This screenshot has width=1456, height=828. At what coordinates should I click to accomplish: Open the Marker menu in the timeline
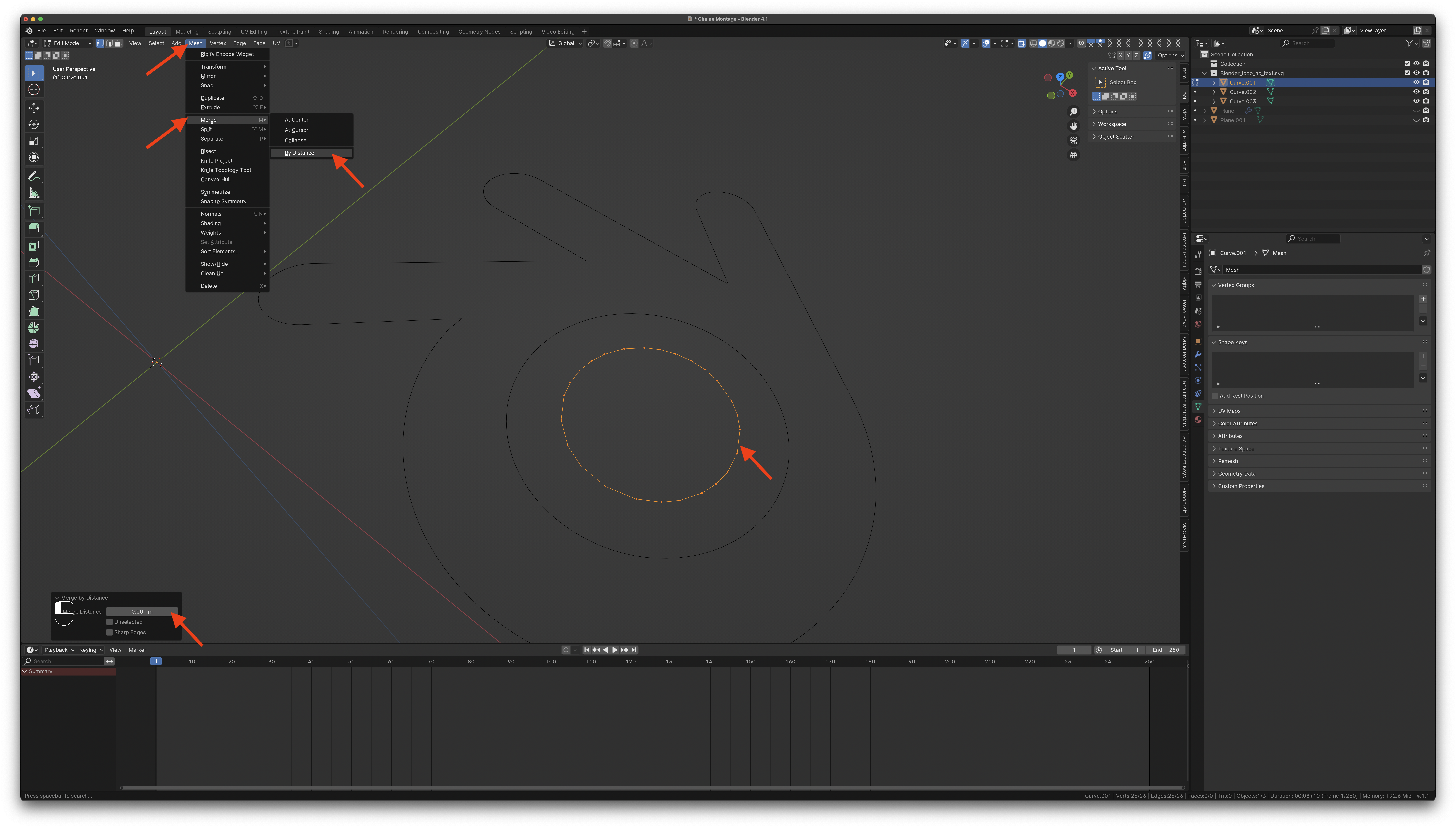pos(137,650)
